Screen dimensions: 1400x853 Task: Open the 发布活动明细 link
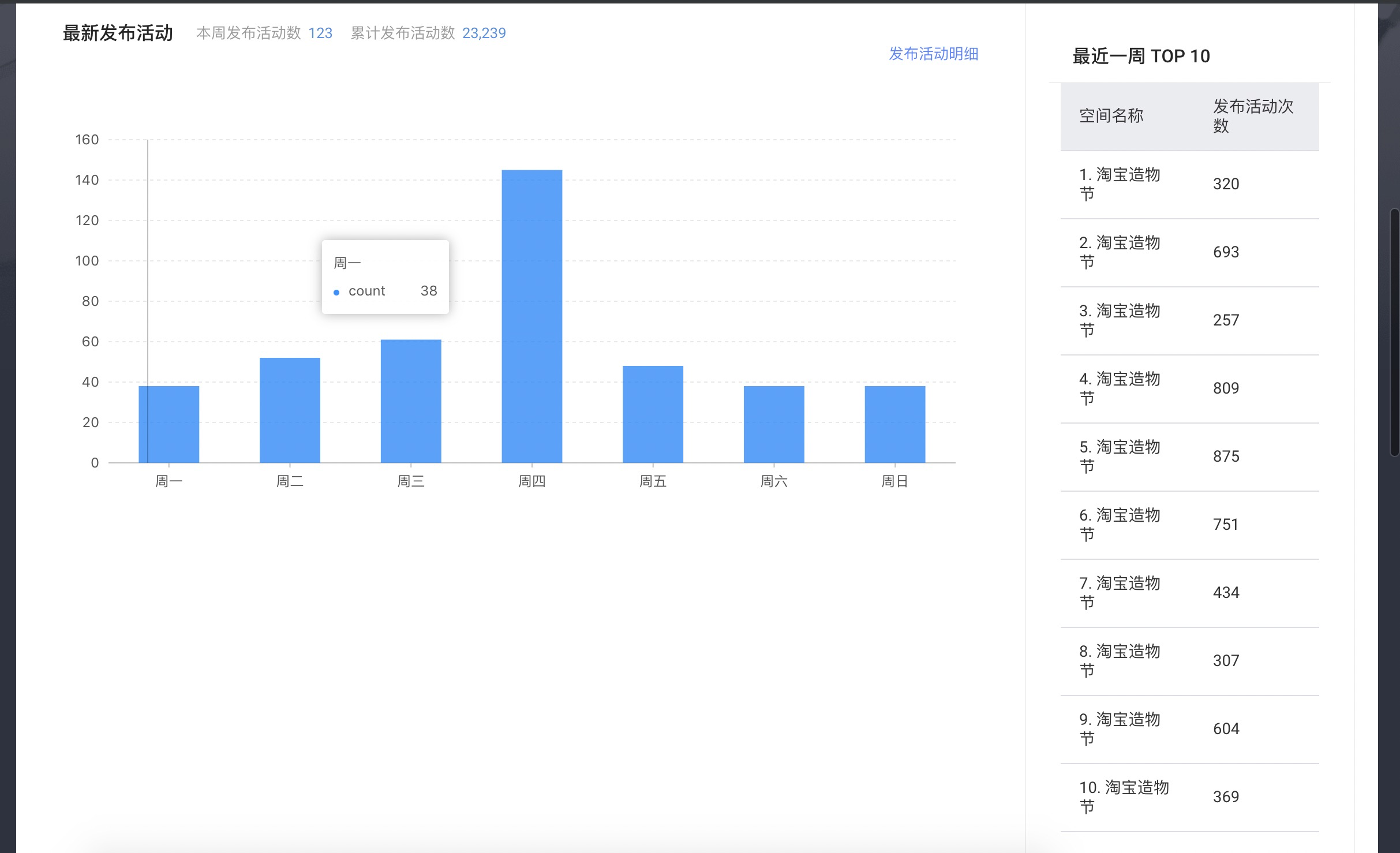pyautogui.click(x=933, y=54)
